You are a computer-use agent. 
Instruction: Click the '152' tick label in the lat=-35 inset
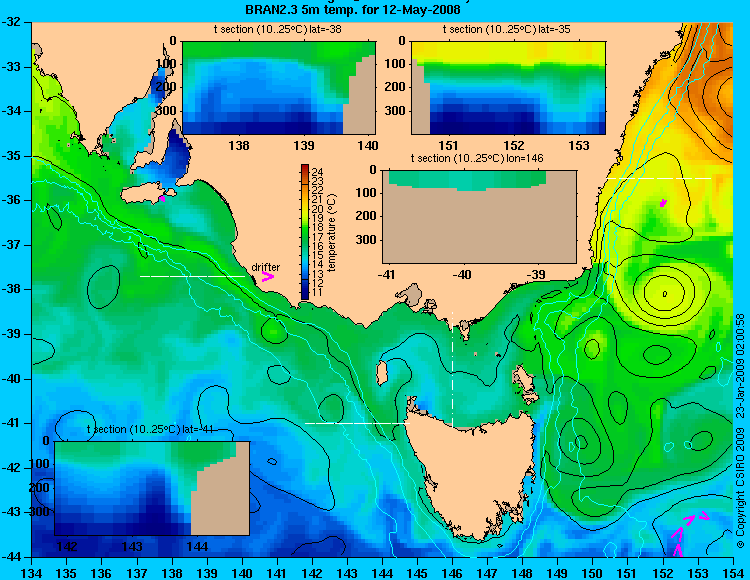514,145
